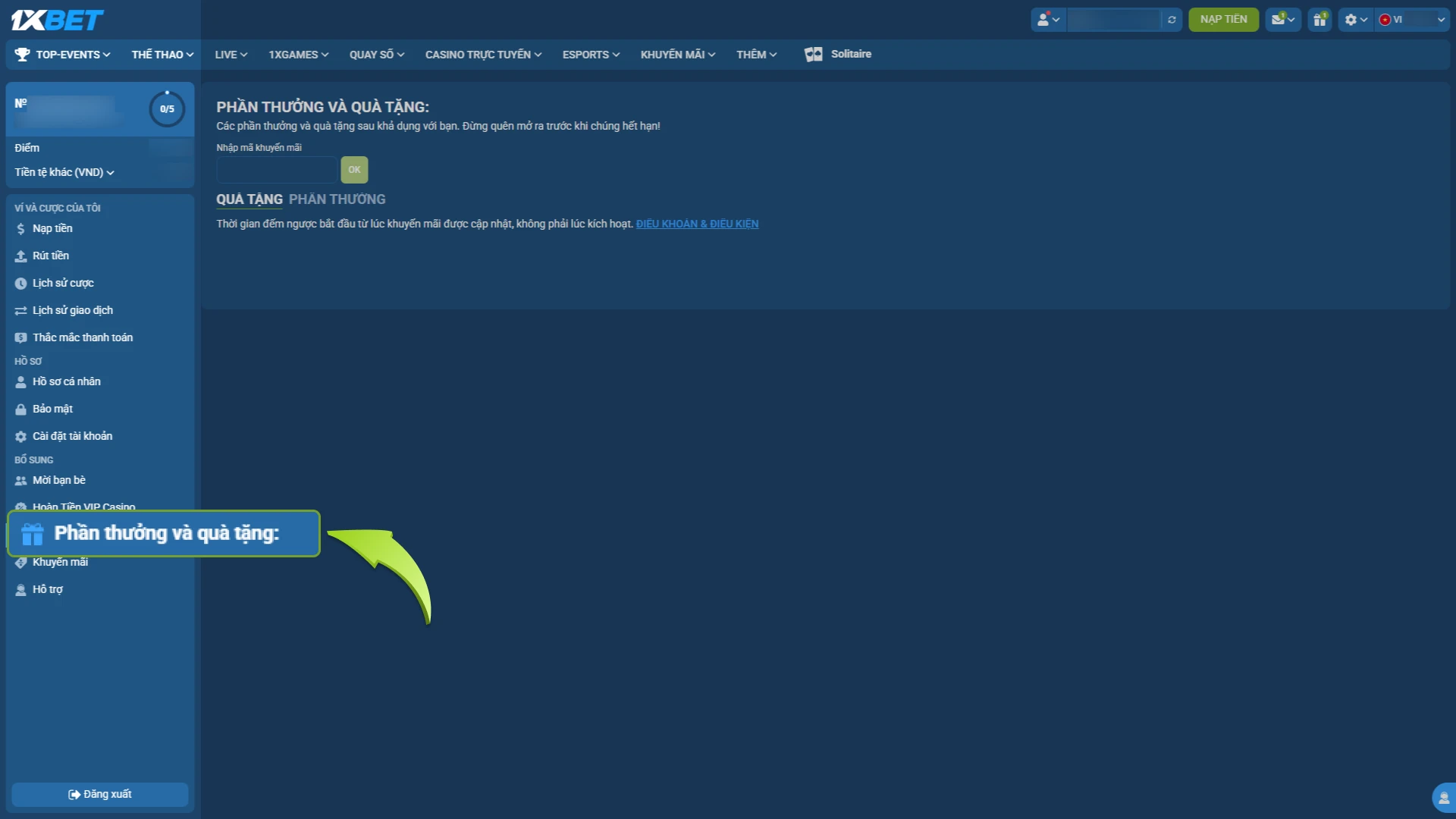The height and width of the screenshot is (819, 1456).
Task: Click the NẠP TIỀN deposit button
Action: [x=1223, y=20]
